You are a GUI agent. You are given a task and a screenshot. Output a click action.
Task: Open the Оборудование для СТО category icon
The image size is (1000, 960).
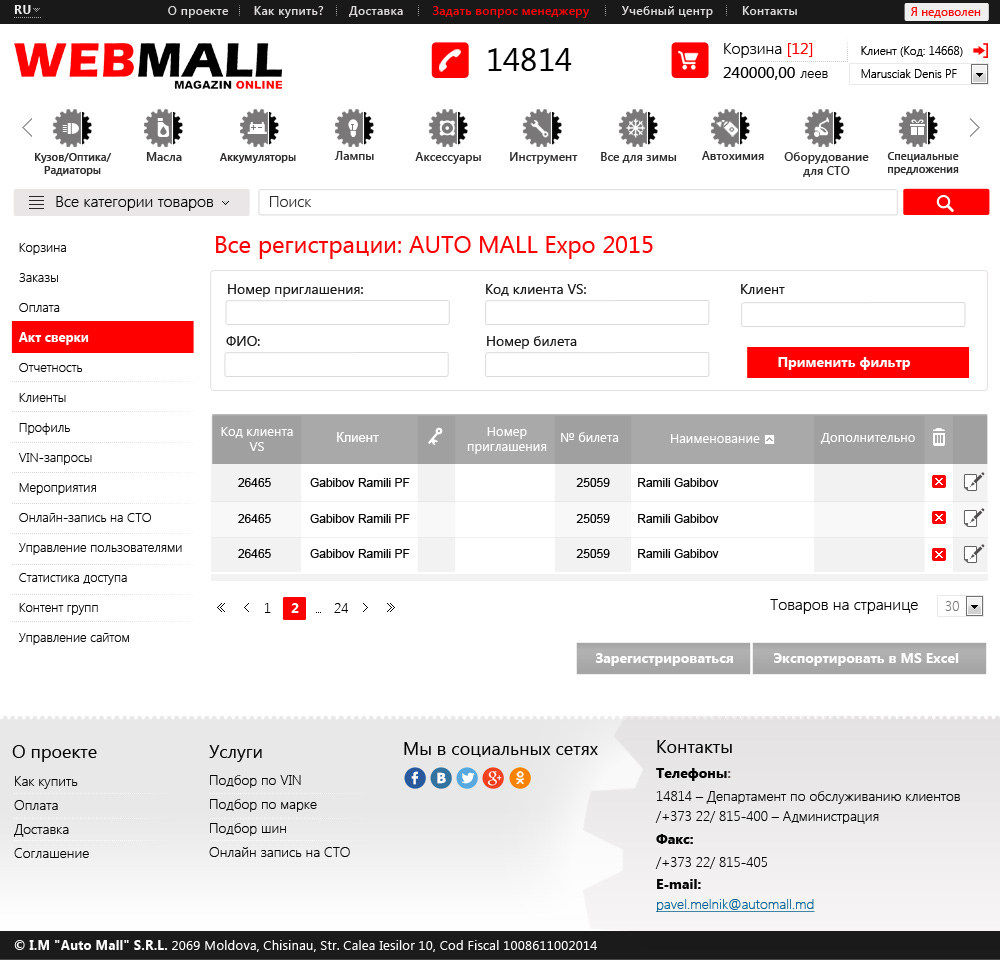(824, 128)
